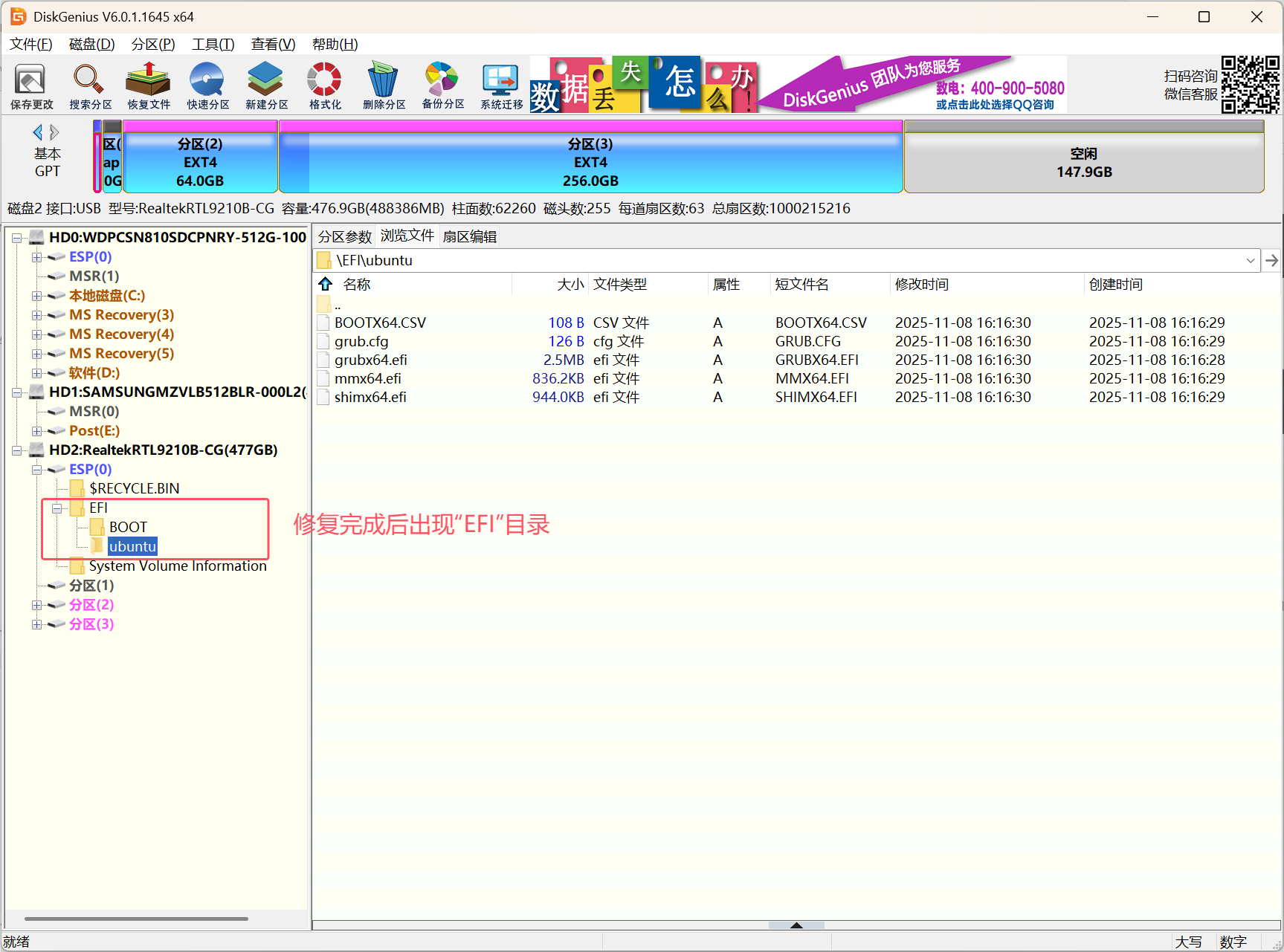
Task: Collapse the HD1 SAMSUNG disk node
Action: click(x=16, y=392)
